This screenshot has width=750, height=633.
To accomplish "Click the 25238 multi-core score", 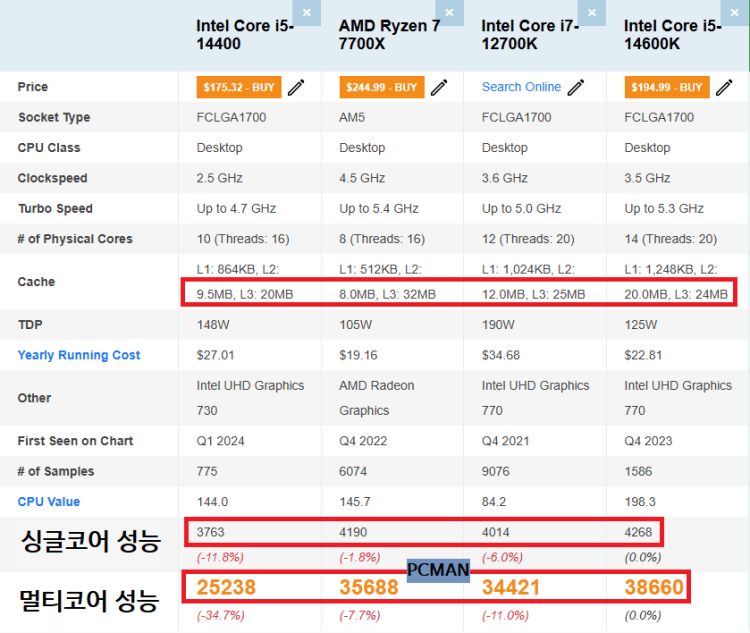I will coord(226,587).
